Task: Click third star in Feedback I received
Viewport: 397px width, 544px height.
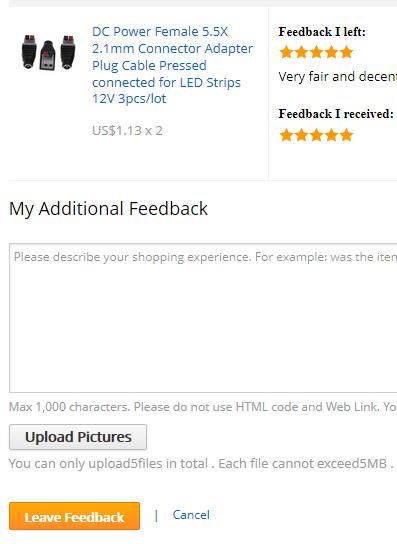Action: pyautogui.click(x=316, y=135)
